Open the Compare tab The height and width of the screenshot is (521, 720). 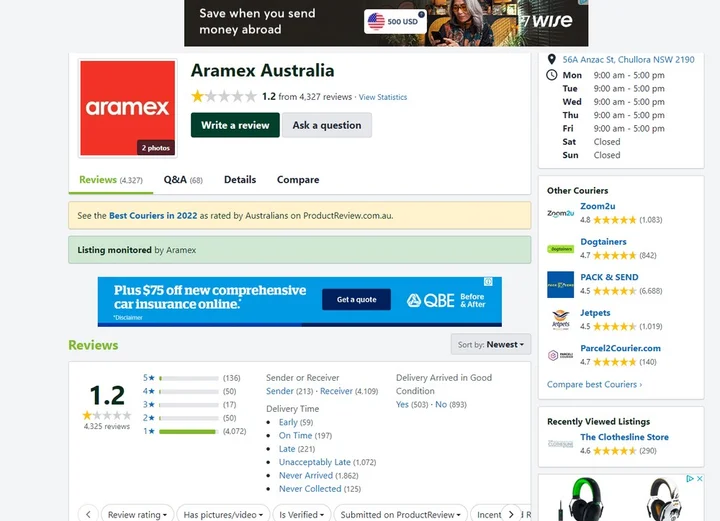[x=298, y=180]
